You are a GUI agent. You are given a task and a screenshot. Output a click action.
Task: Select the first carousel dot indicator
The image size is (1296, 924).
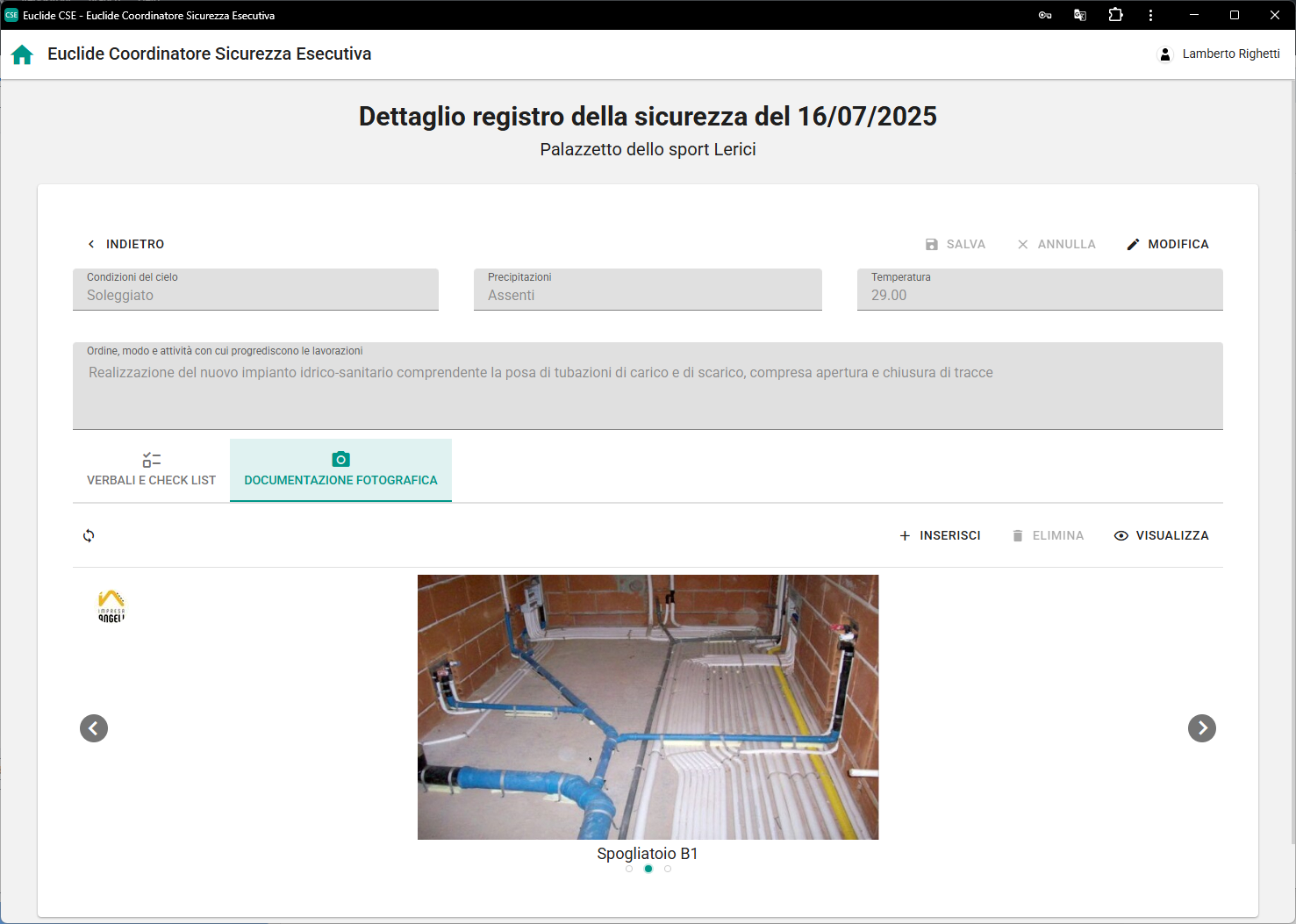point(629,869)
